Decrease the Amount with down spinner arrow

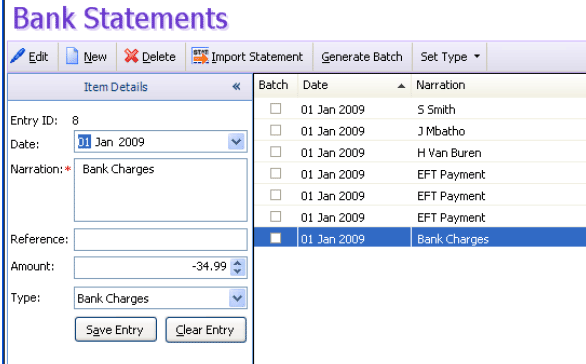238,272
